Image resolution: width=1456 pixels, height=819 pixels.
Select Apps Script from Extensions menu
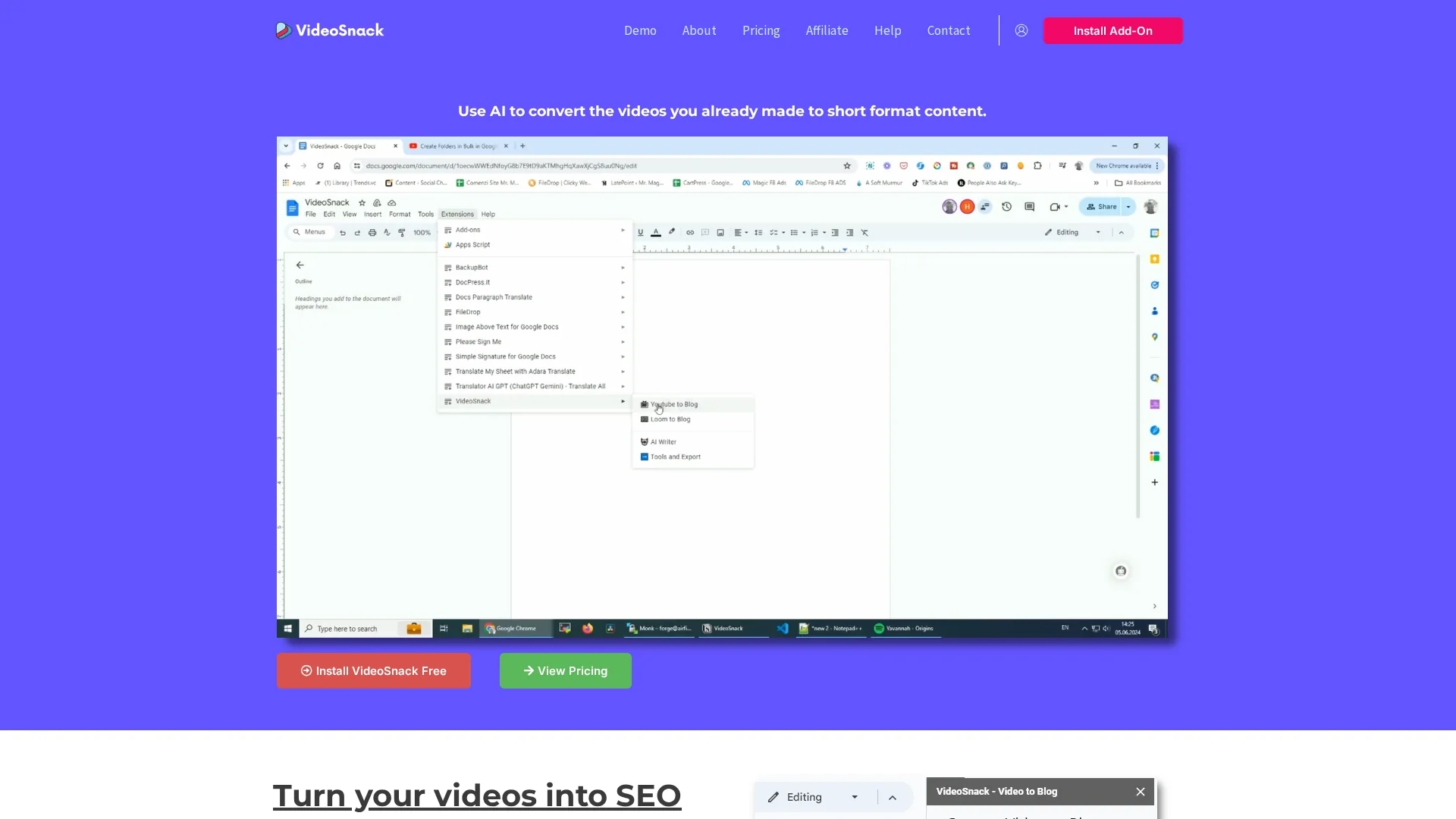[x=535, y=245]
